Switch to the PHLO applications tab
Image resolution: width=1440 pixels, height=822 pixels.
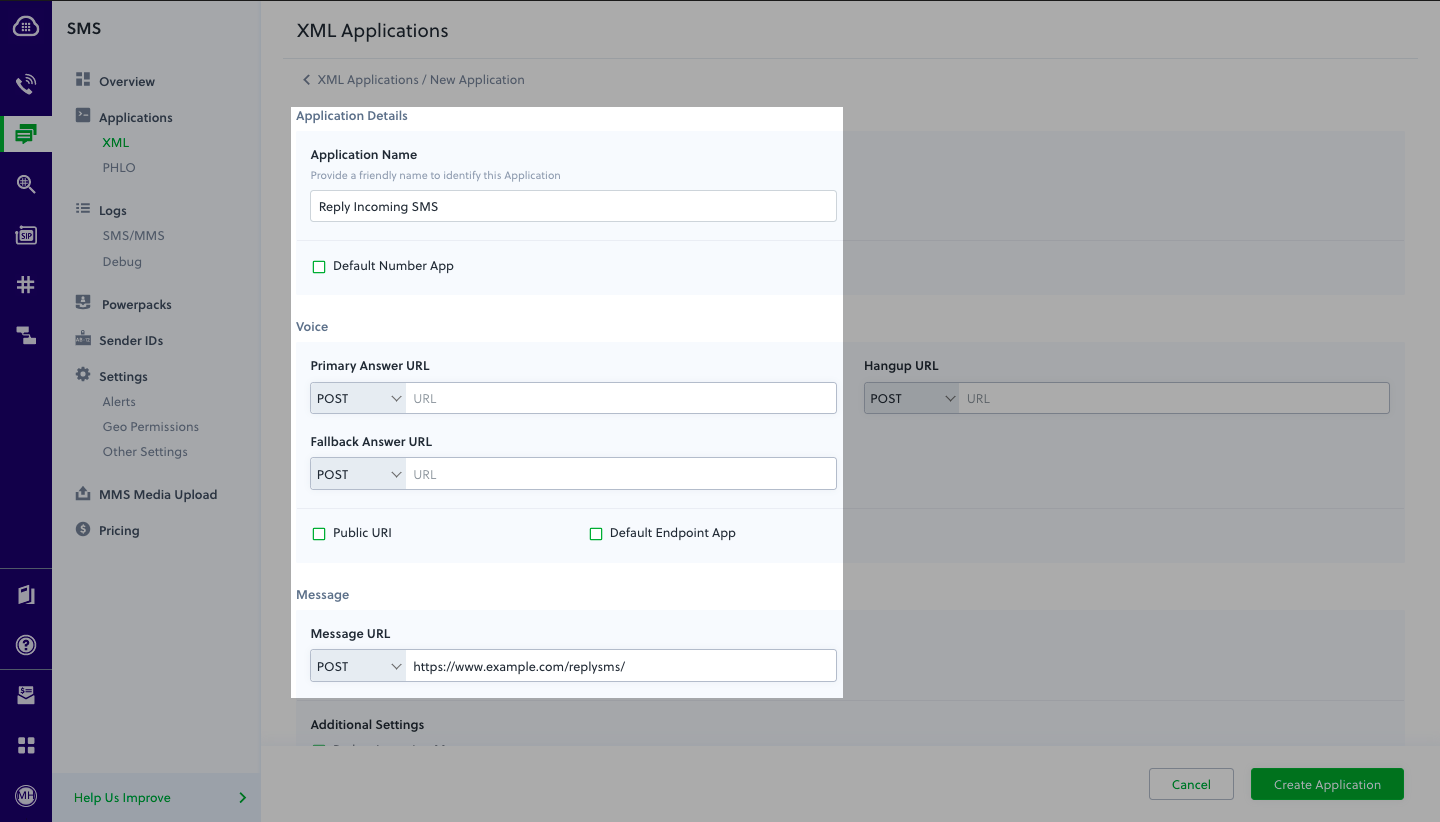(119, 167)
